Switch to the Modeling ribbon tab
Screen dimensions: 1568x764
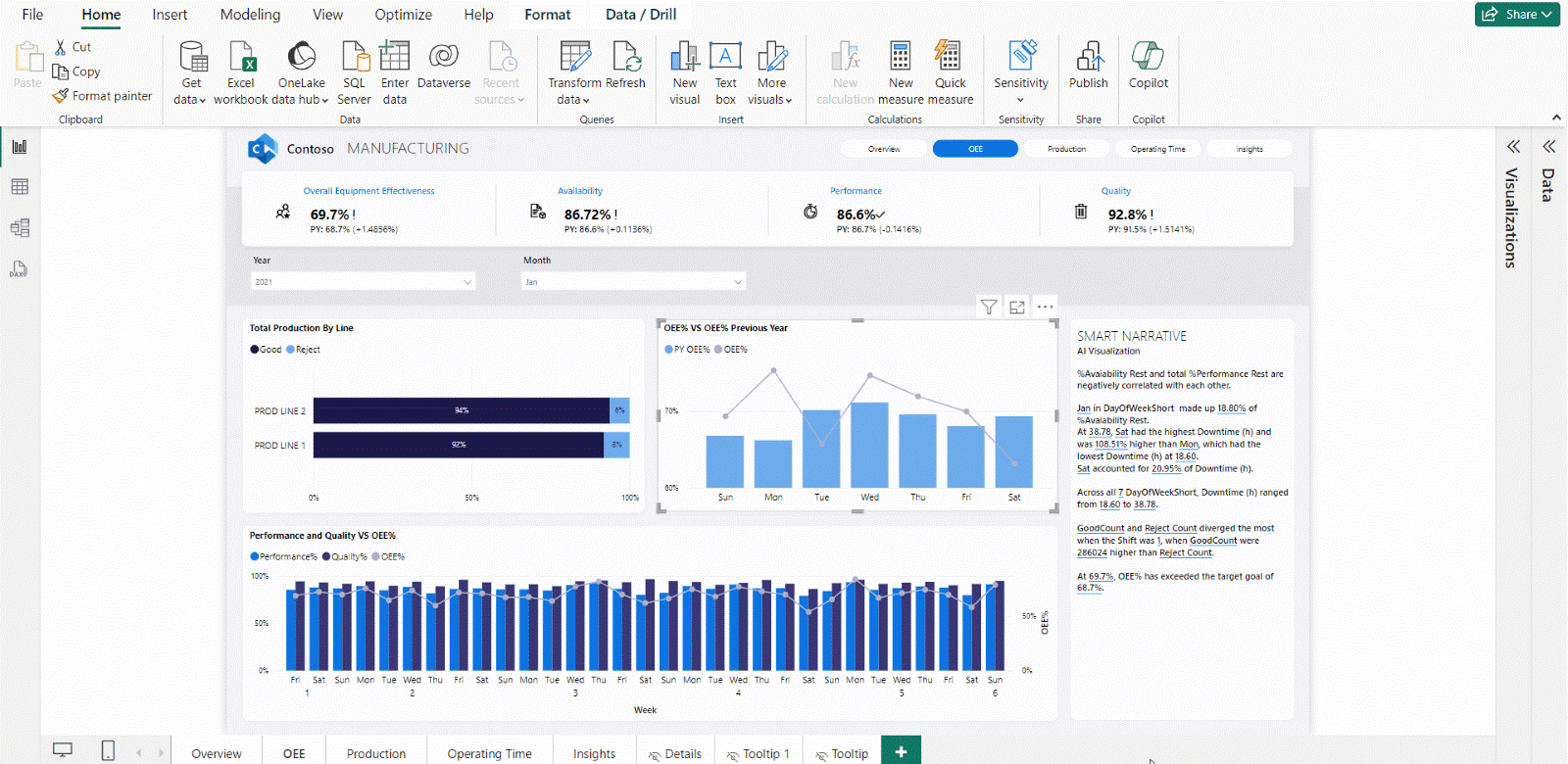[x=250, y=15]
